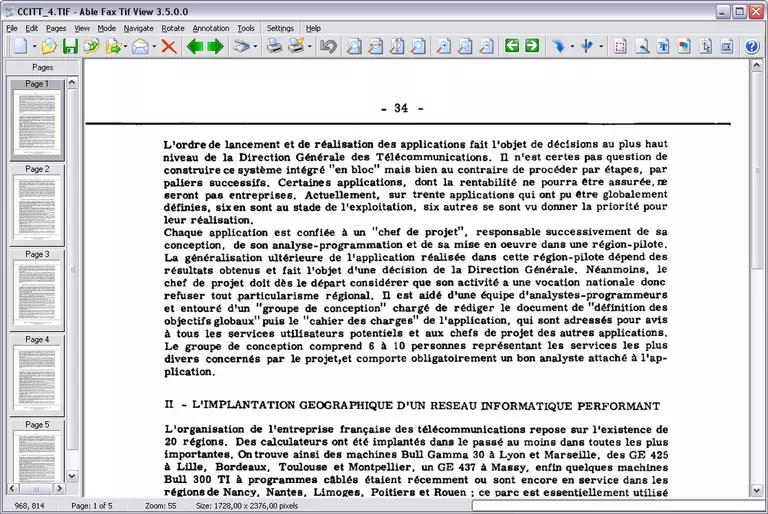Click the Undo arrow icon
Image resolution: width=768 pixels, height=514 pixels.
[x=327, y=47]
